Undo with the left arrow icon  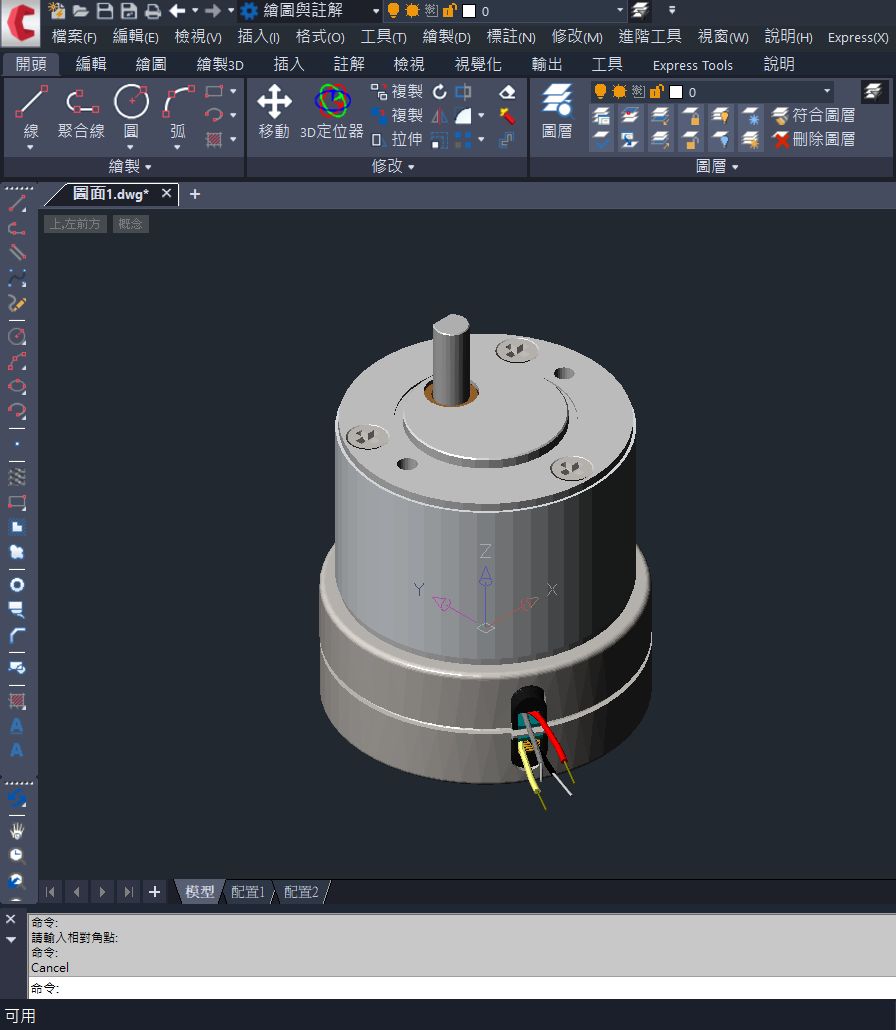tap(177, 11)
